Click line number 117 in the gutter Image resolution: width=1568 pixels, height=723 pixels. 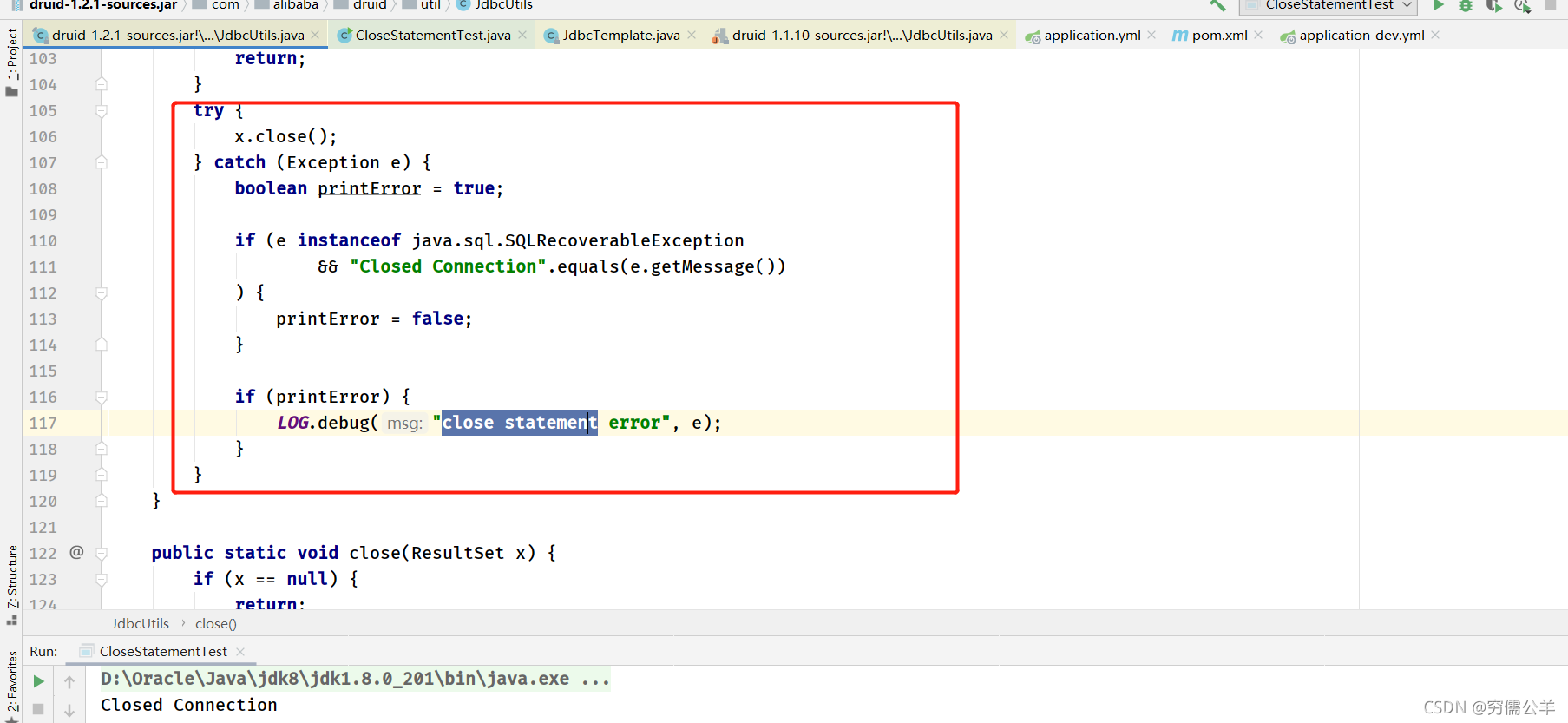[x=43, y=423]
